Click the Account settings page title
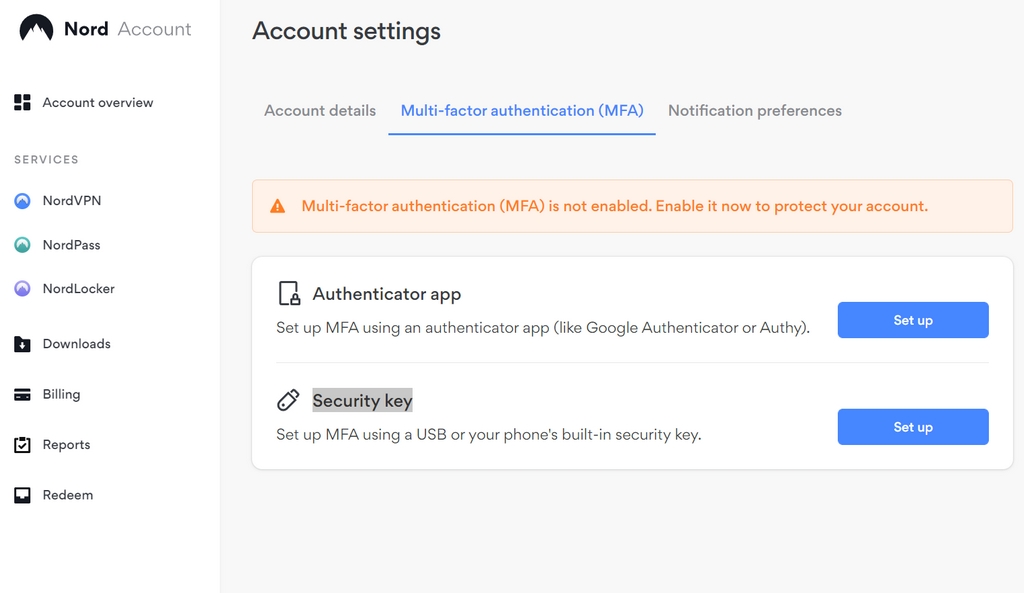The width and height of the screenshot is (1024, 593). [347, 31]
